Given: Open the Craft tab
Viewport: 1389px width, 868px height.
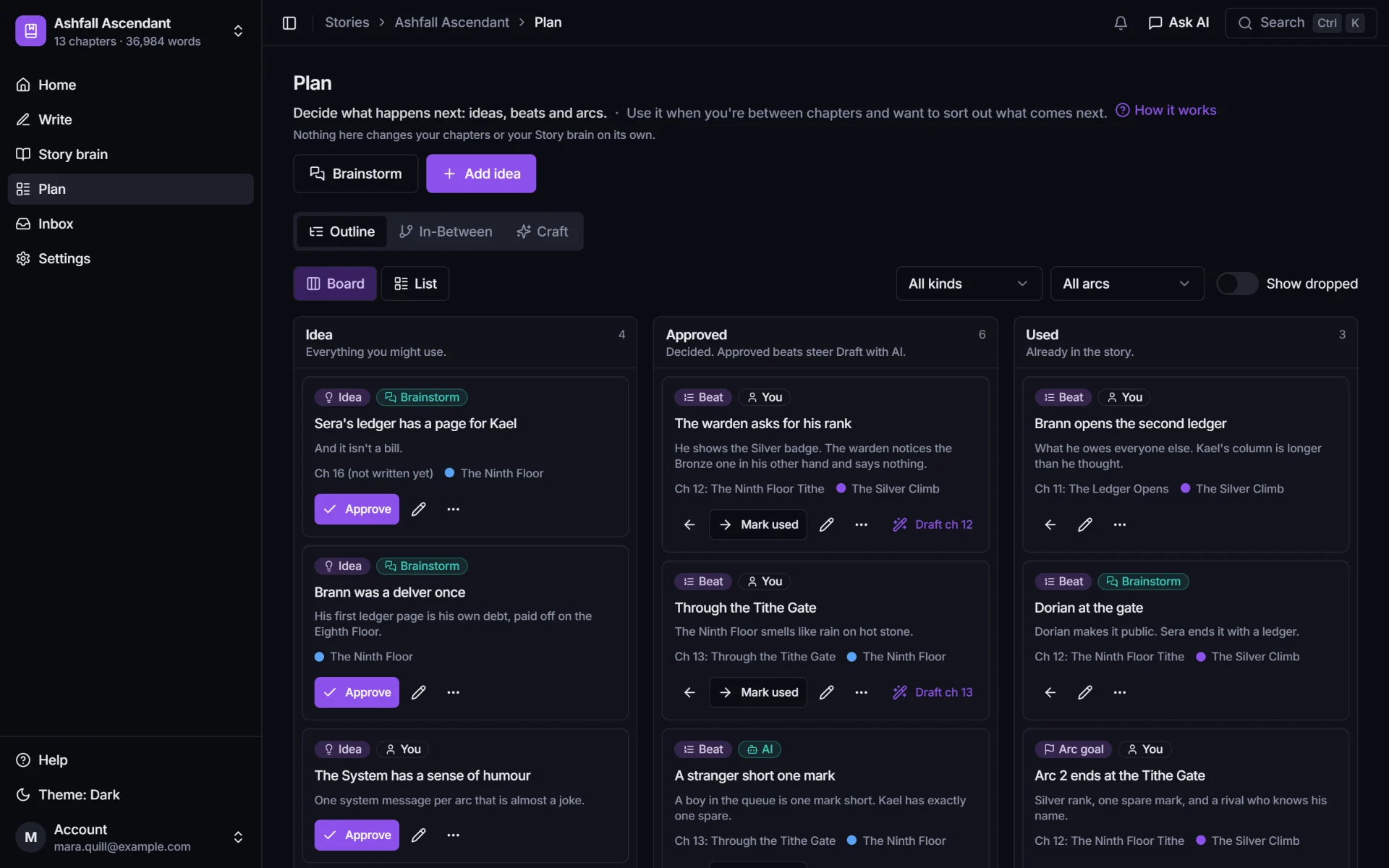Looking at the screenshot, I should pyautogui.click(x=542, y=231).
